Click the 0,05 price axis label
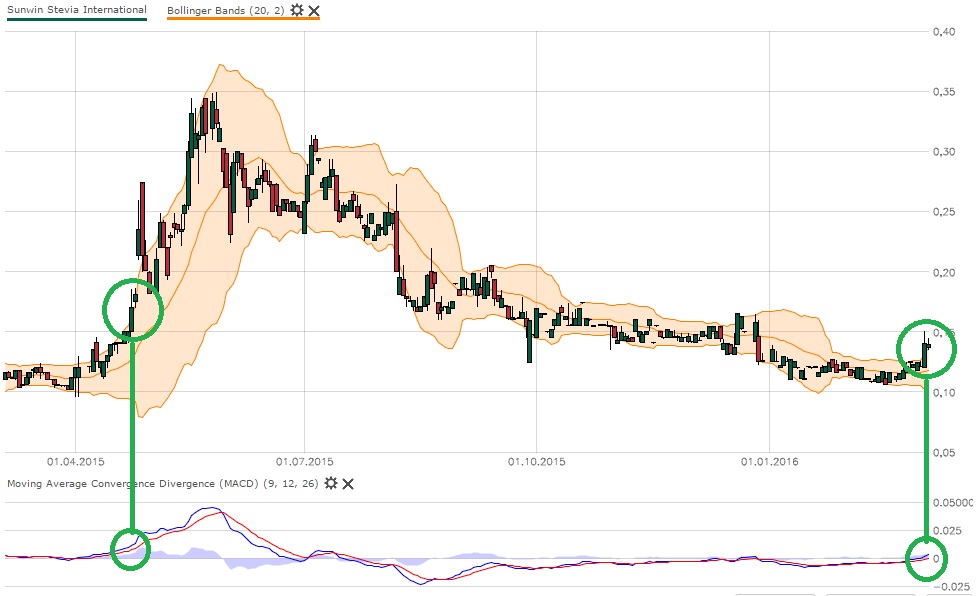This screenshot has height=596, width=977. [944, 453]
